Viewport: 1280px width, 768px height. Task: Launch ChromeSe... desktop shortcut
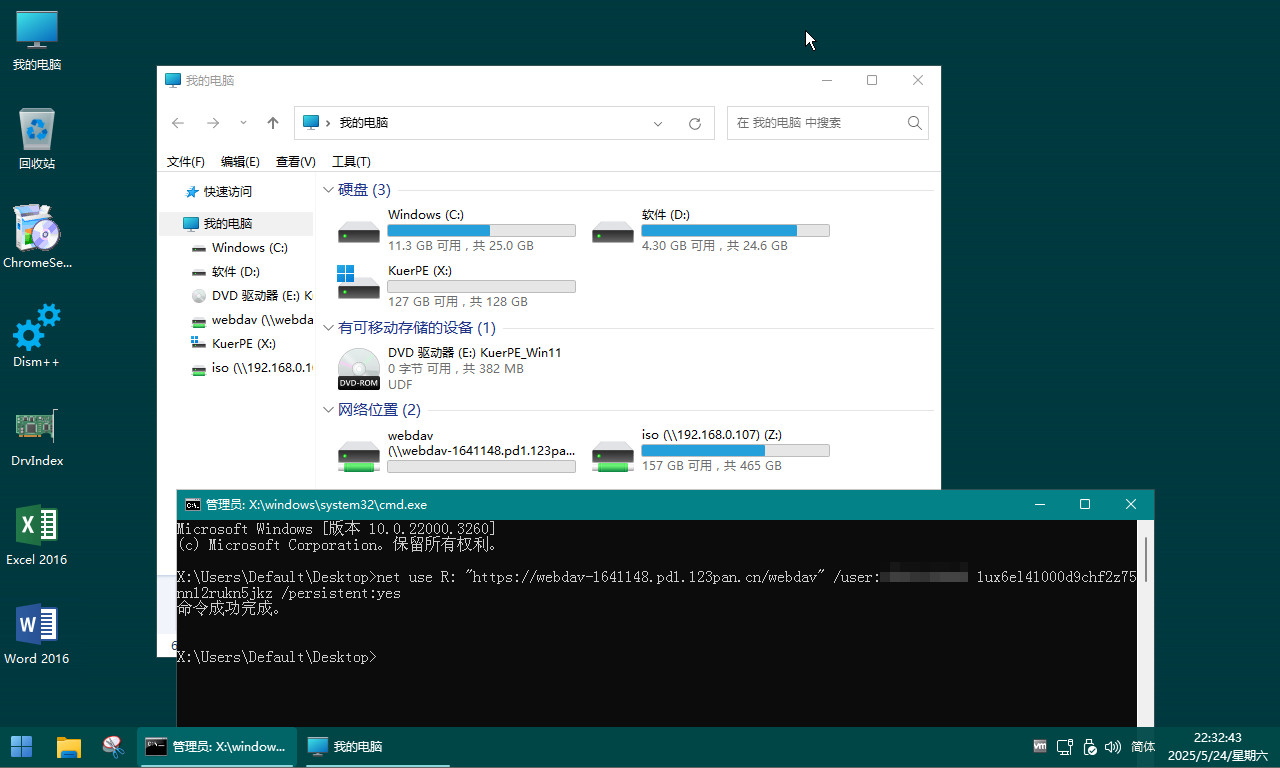tap(37, 238)
